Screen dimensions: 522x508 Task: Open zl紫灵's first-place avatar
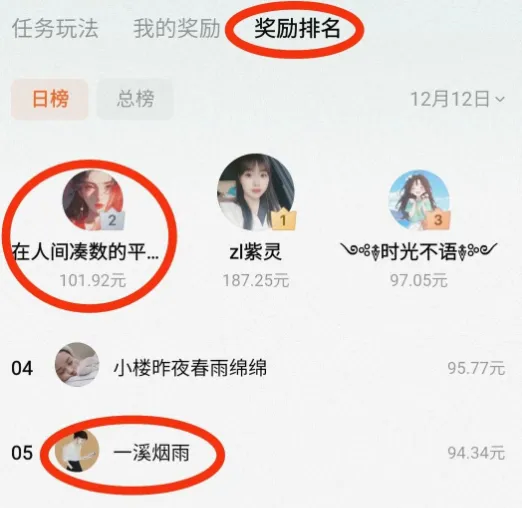point(256,192)
